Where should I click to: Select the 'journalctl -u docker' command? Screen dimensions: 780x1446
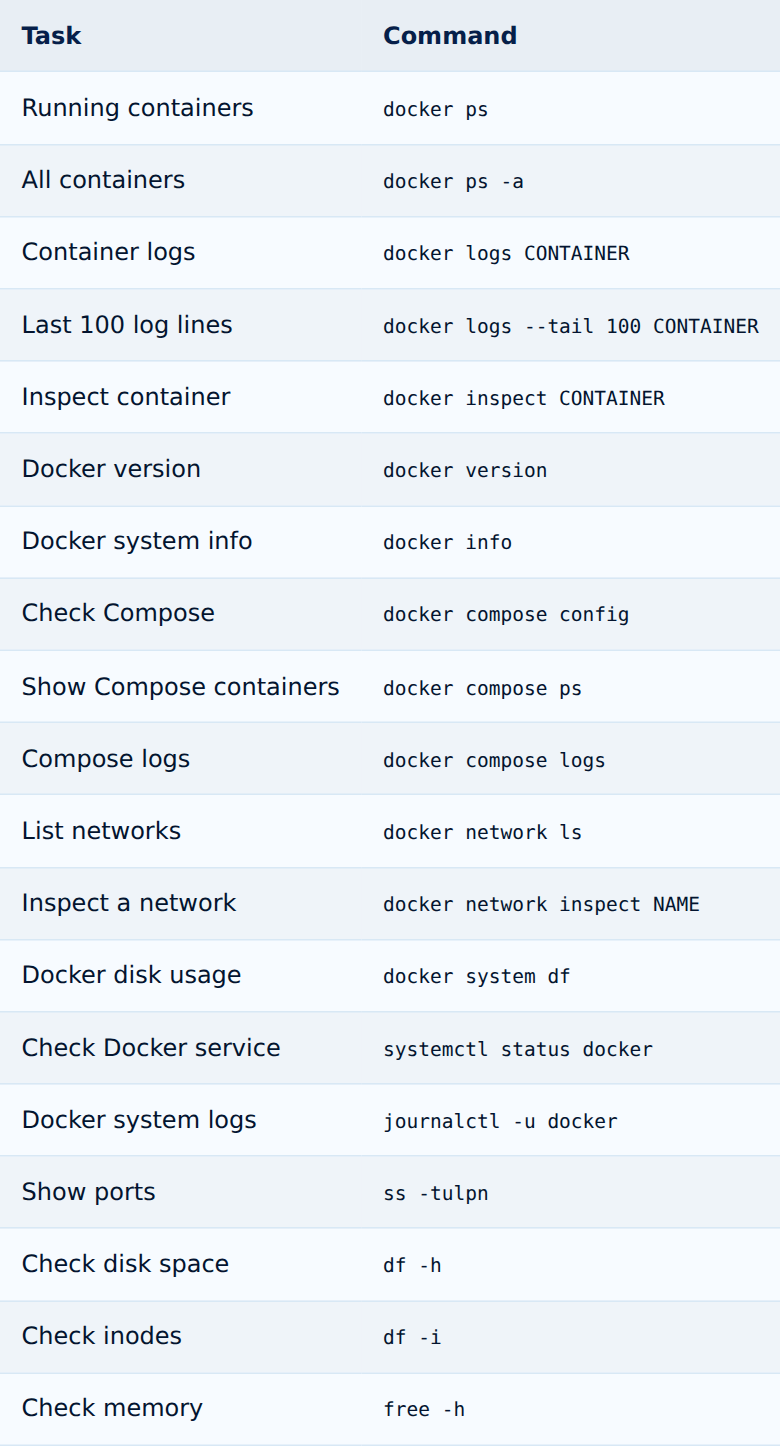(x=500, y=1121)
